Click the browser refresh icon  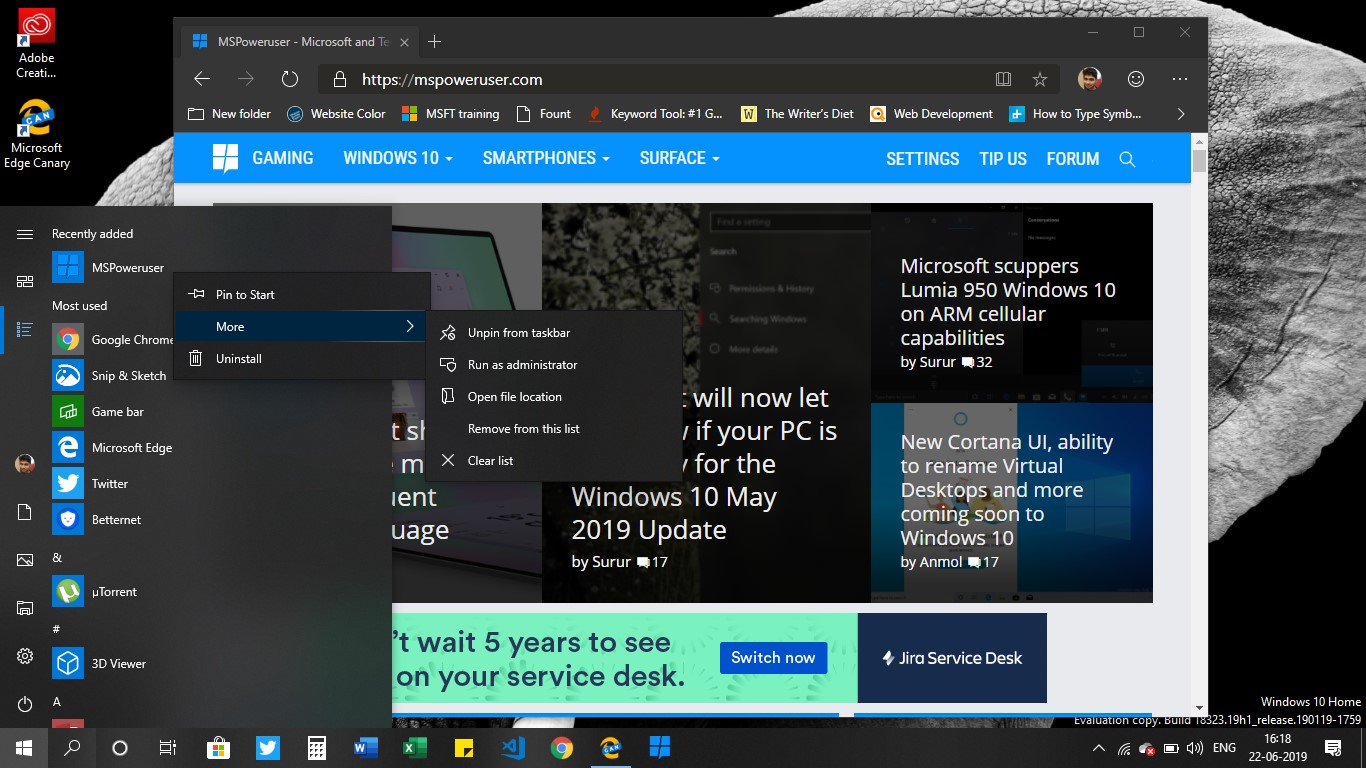[x=290, y=79]
